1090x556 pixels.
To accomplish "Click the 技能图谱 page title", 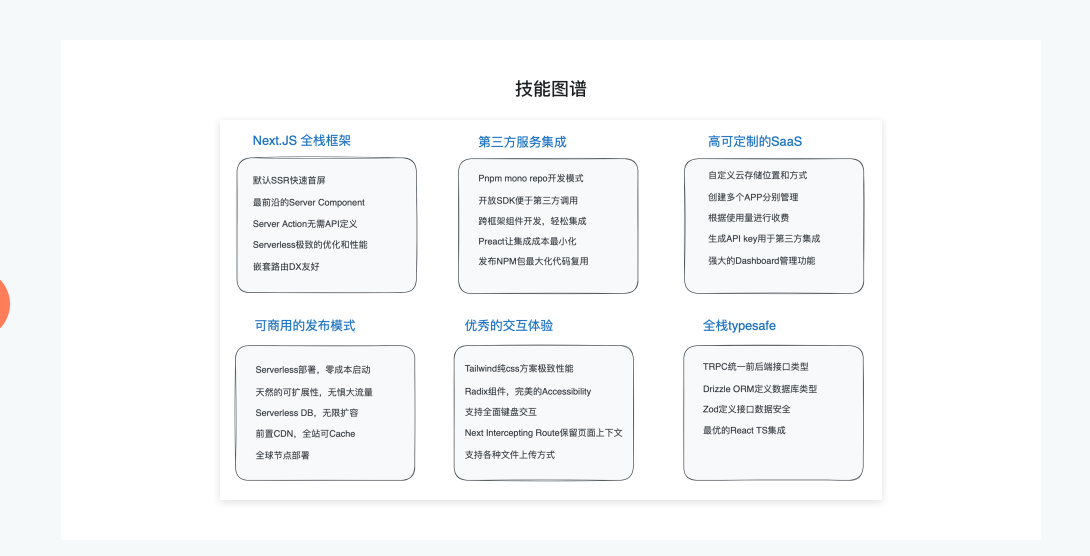I will 551,89.
